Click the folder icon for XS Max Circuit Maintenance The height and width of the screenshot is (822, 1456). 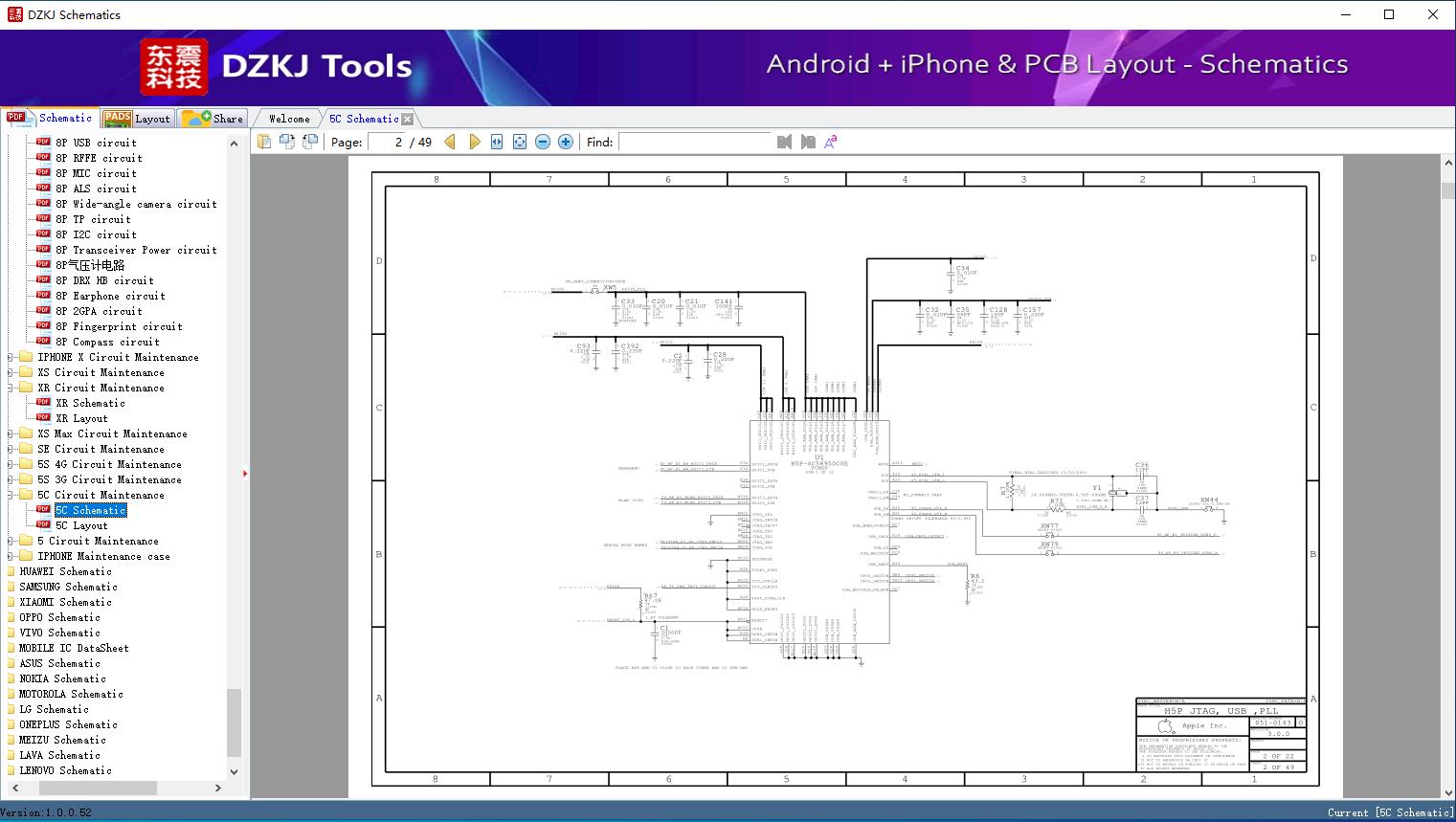(x=26, y=433)
